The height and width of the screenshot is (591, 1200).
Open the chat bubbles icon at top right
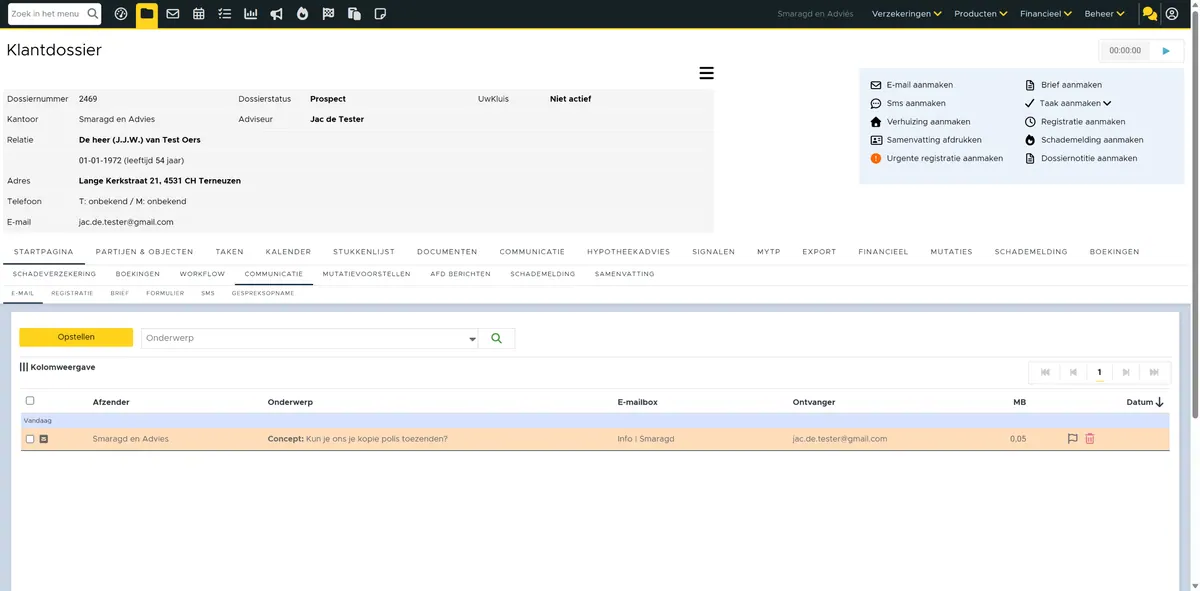point(1150,14)
